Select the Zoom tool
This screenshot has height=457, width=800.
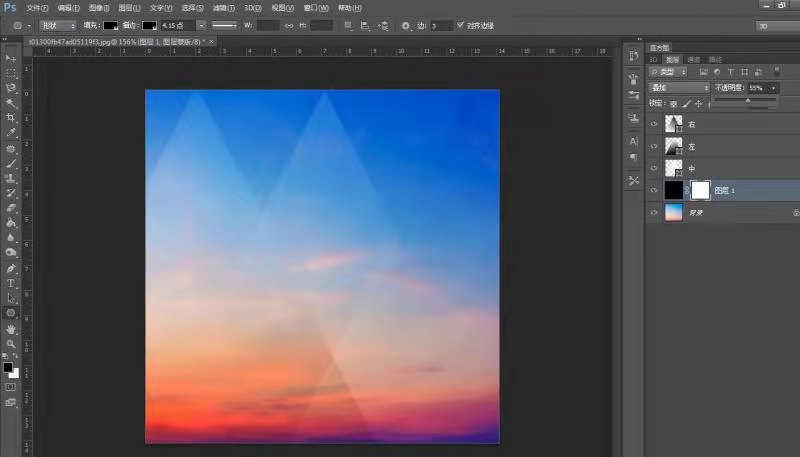[11, 344]
